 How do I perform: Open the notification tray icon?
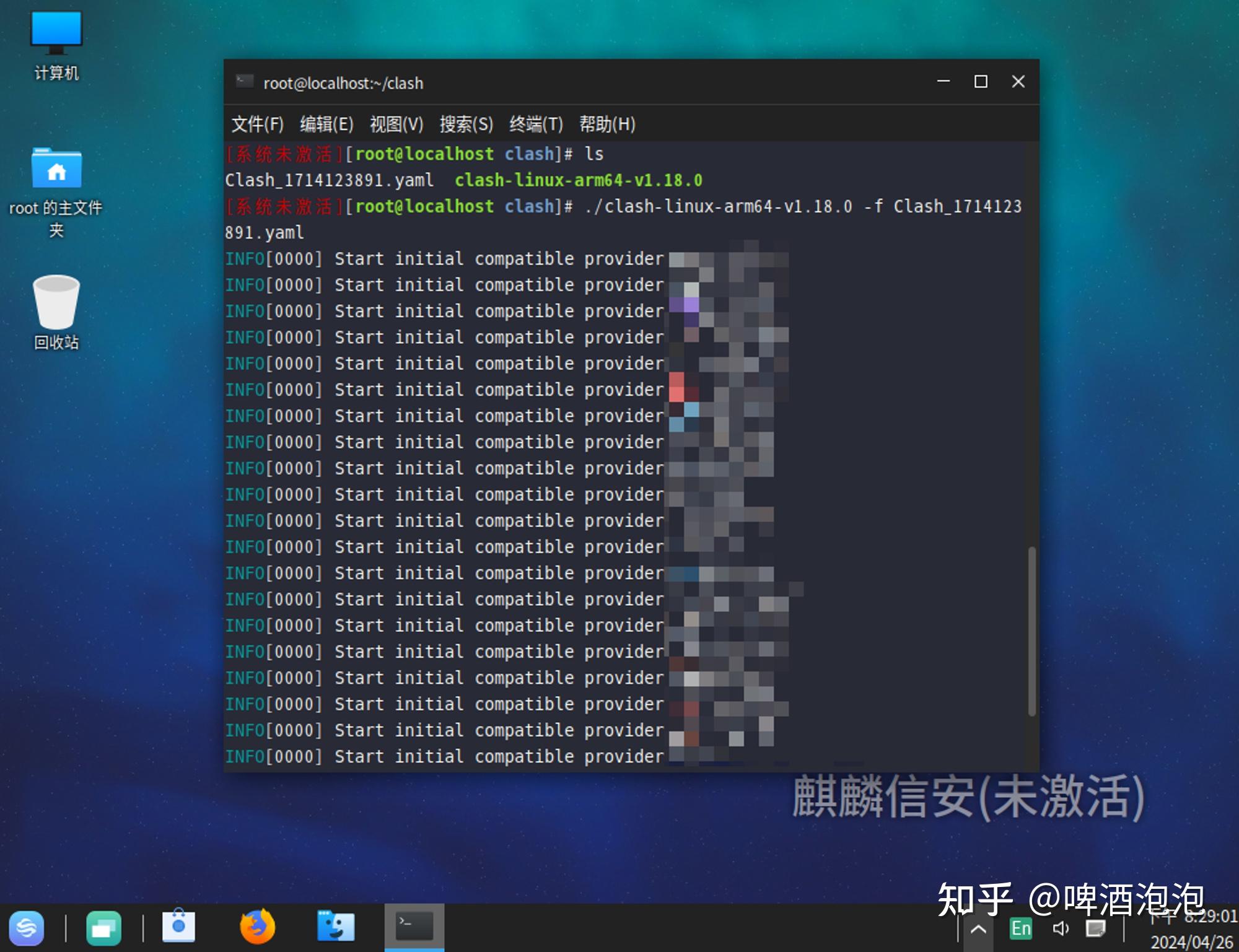coord(1095,928)
